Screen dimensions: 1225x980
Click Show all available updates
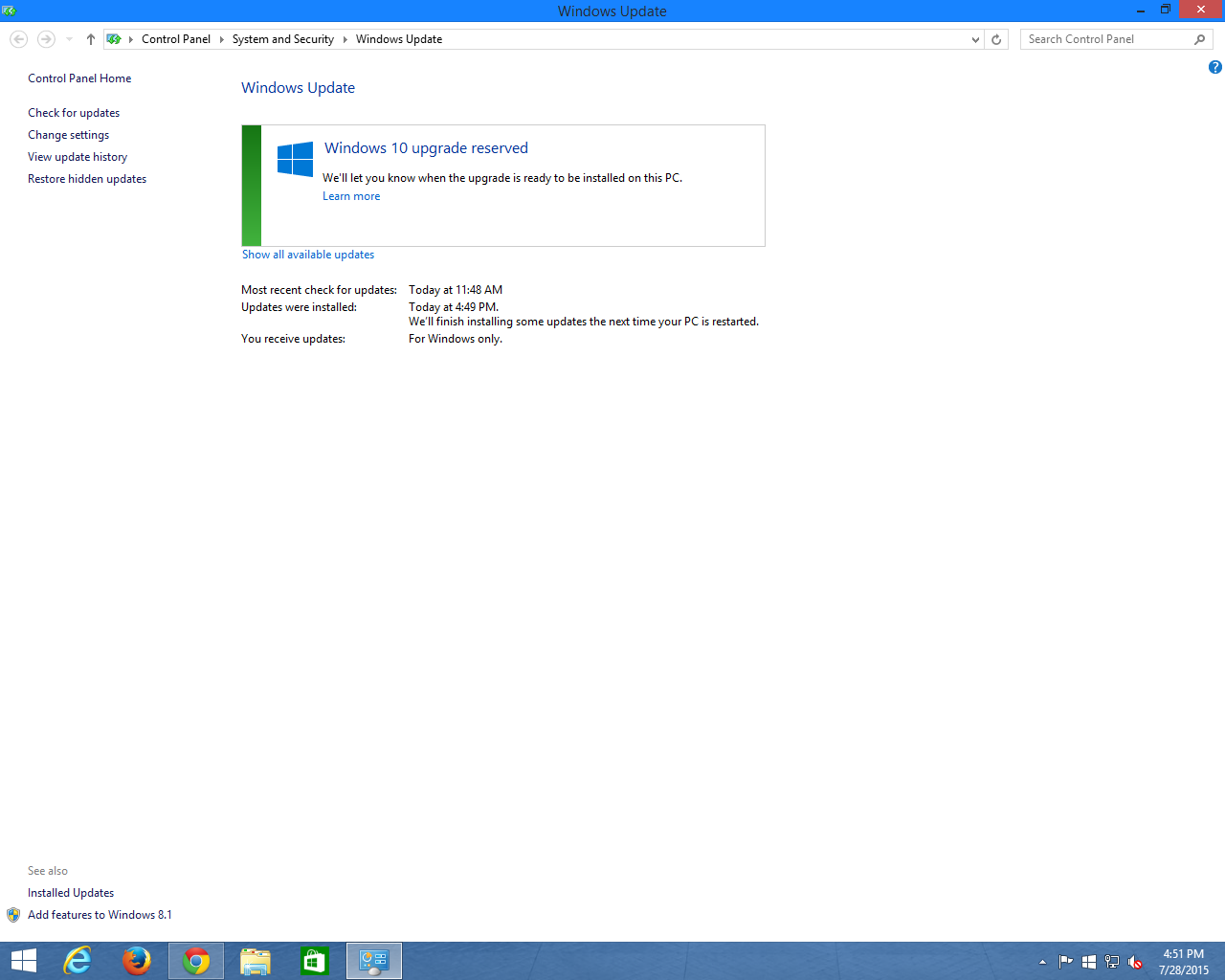[308, 255]
